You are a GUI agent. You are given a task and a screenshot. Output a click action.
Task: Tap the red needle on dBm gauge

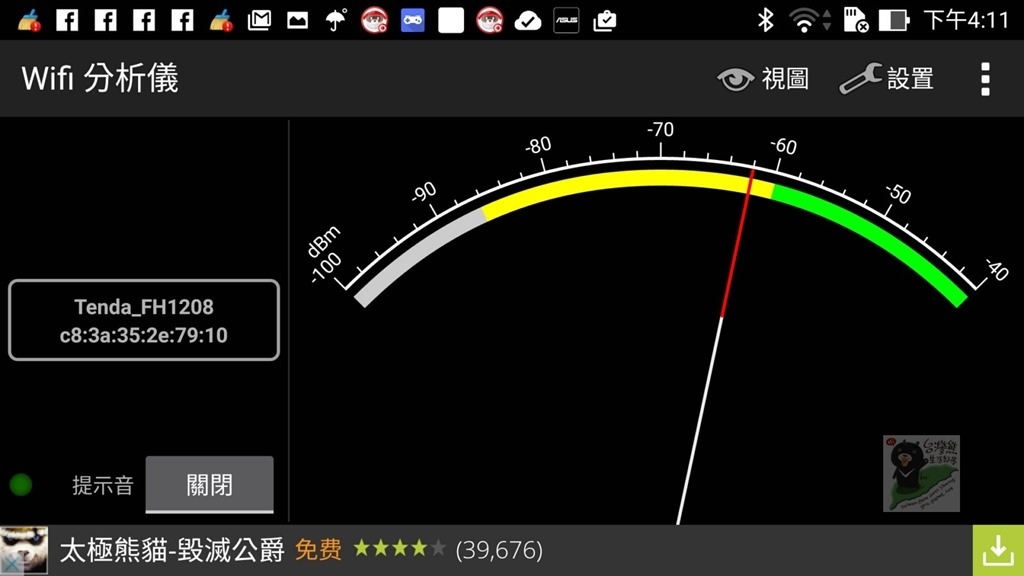(x=737, y=243)
